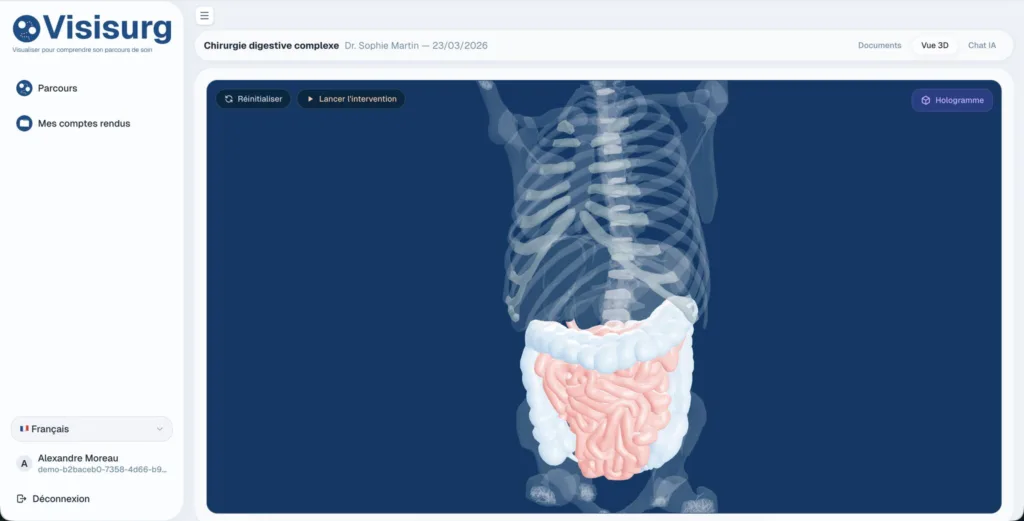Click the Chirurgie digestive complexe title
This screenshot has height=521, width=1024.
[271, 46]
